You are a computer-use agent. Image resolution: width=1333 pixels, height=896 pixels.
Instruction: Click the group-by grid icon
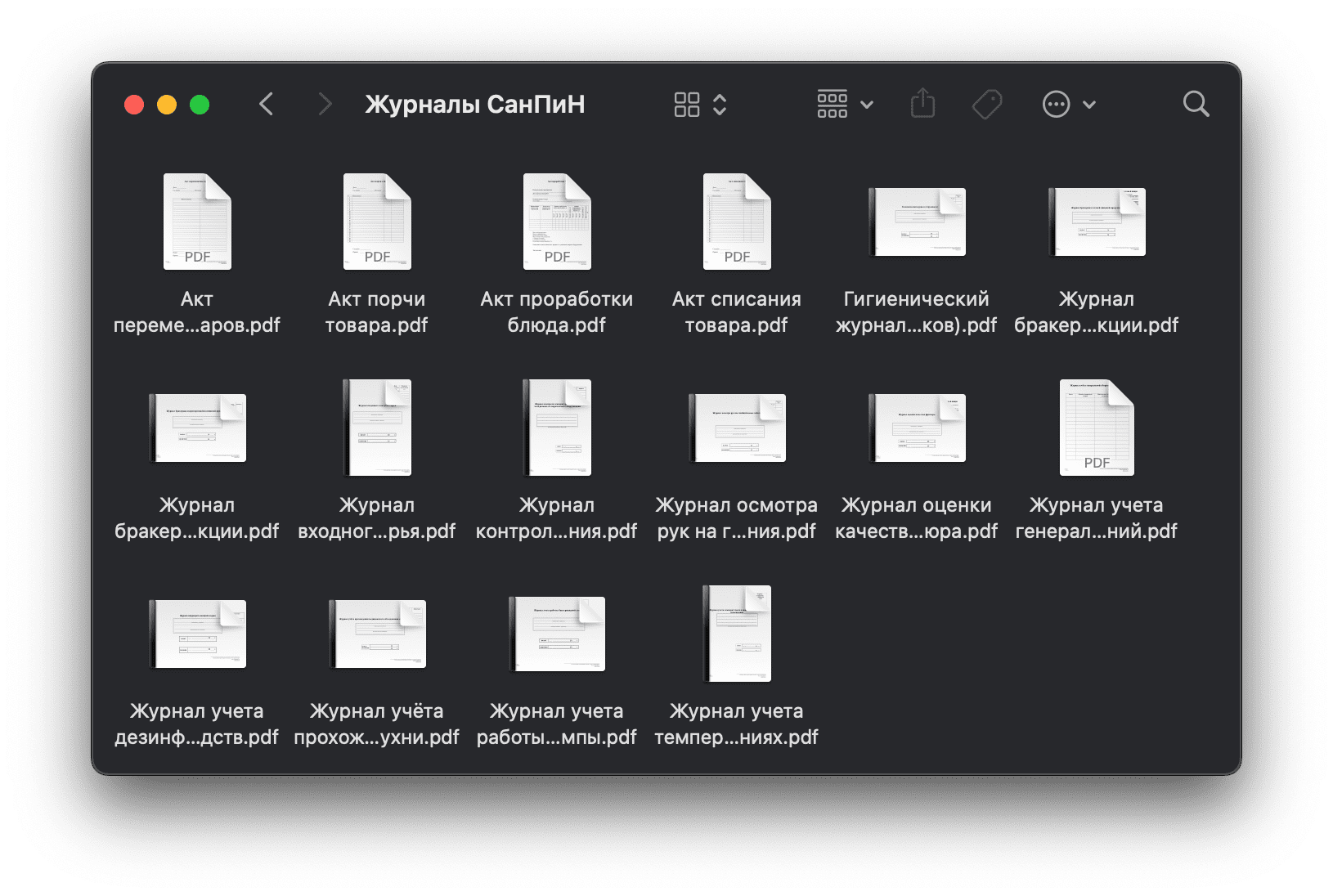[x=833, y=105]
